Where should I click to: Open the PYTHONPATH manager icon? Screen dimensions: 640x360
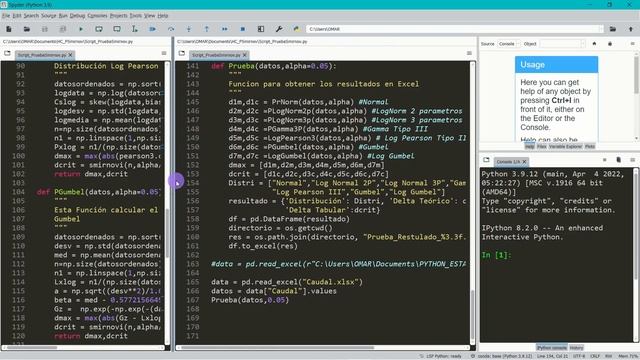coord(297,29)
